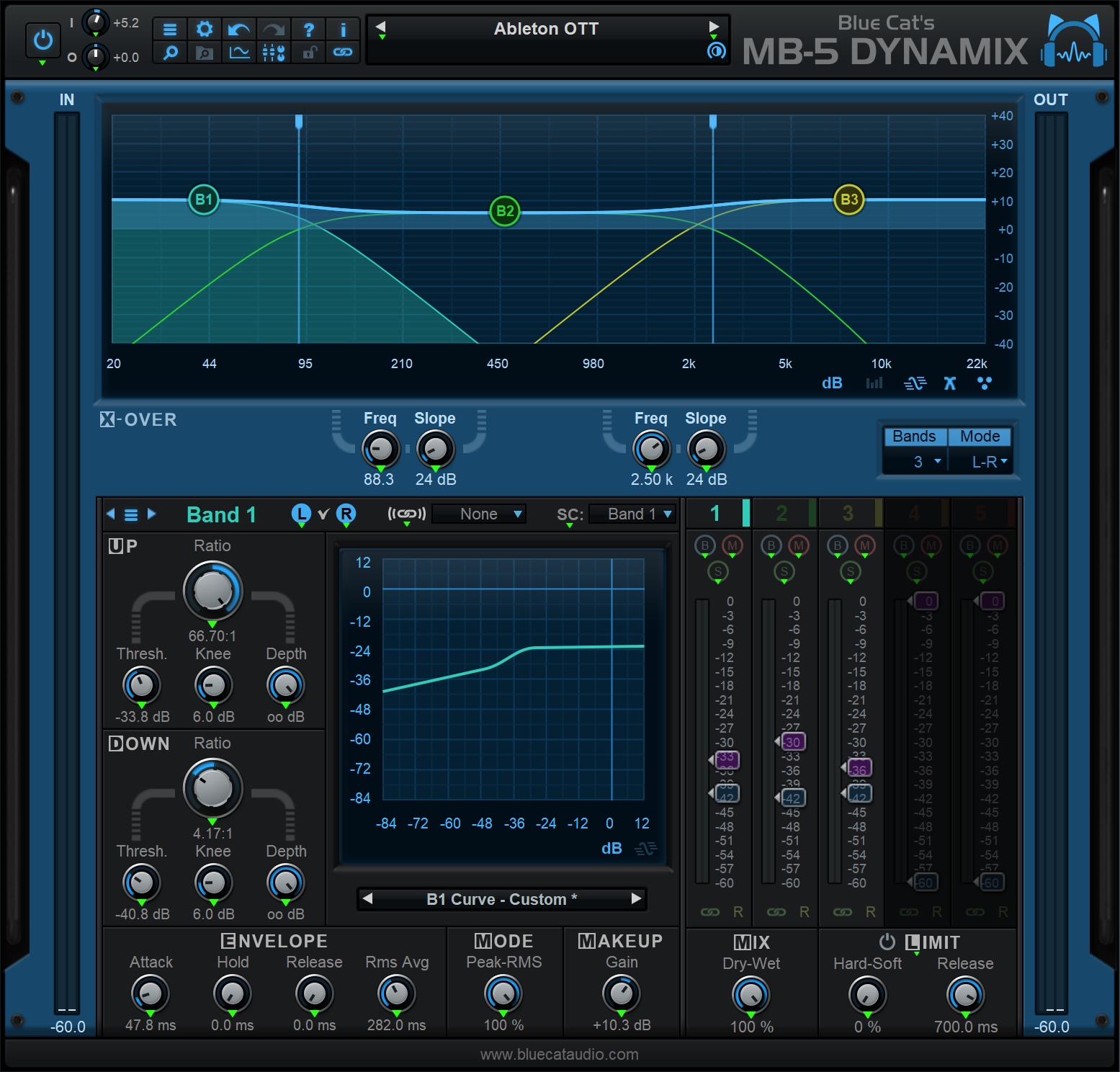This screenshot has width=1120, height=1072.
Task: Click the help question mark icon
Action: coord(309,30)
